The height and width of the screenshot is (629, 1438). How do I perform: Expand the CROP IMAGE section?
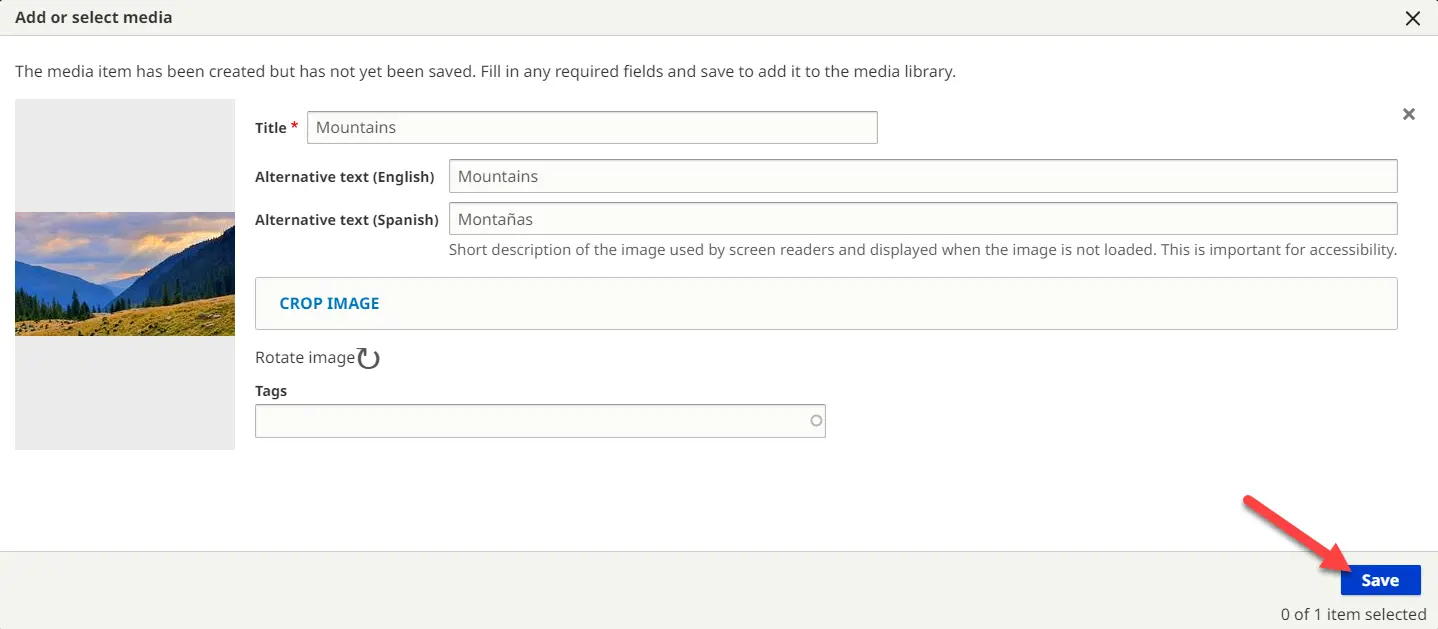[x=329, y=303]
